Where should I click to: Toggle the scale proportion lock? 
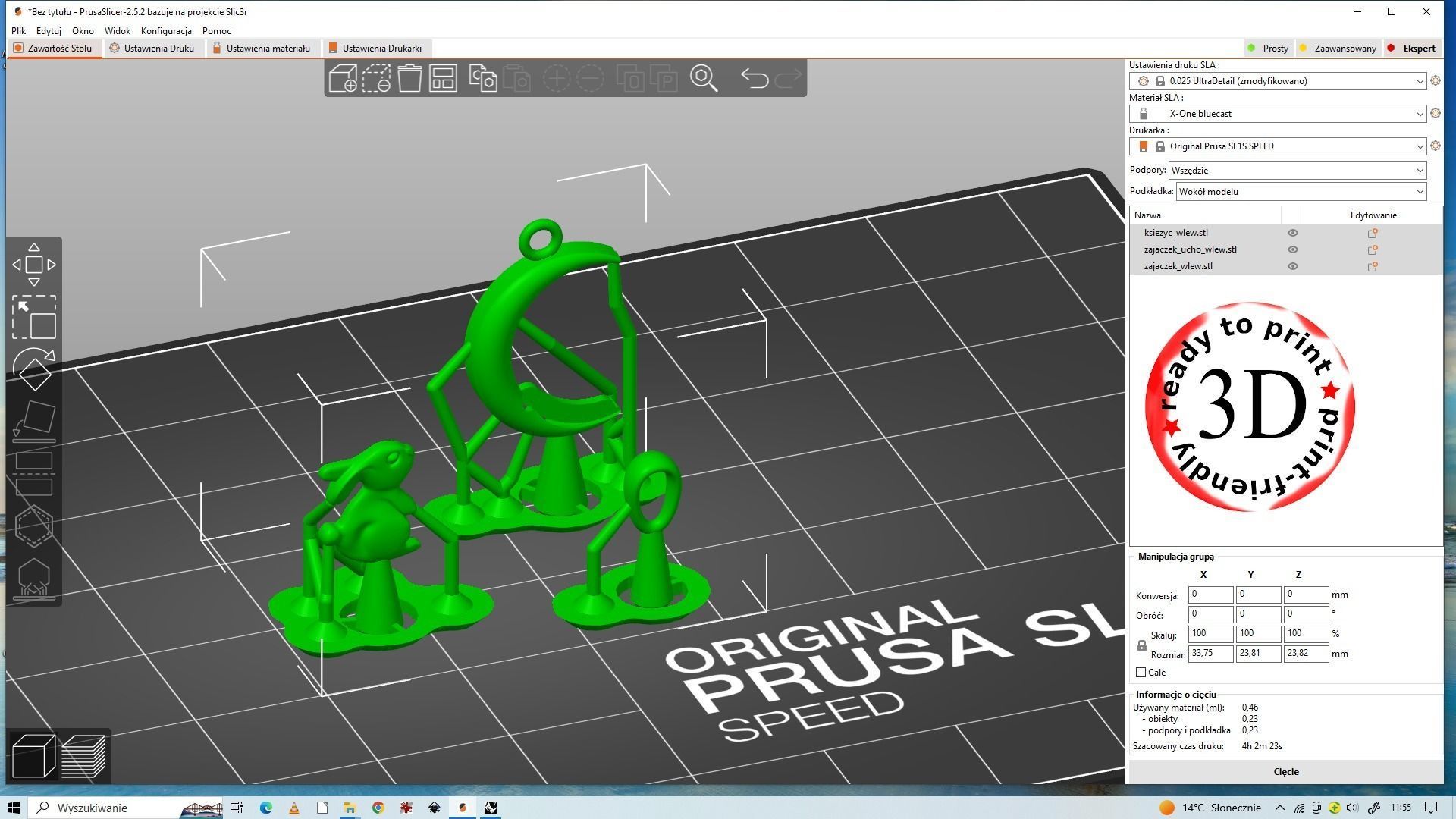[1142, 645]
